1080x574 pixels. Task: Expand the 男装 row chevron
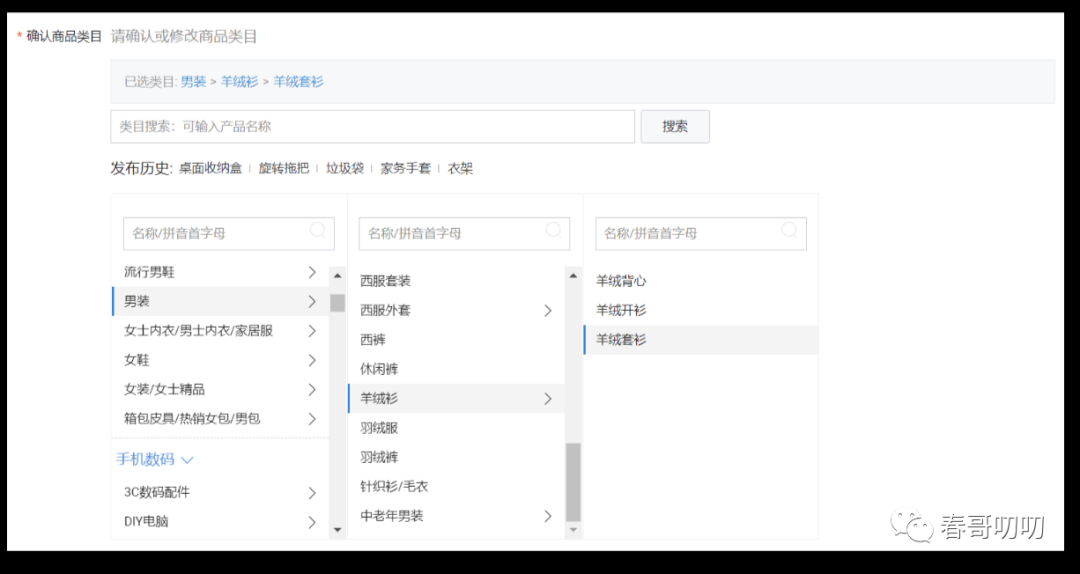tap(312, 301)
